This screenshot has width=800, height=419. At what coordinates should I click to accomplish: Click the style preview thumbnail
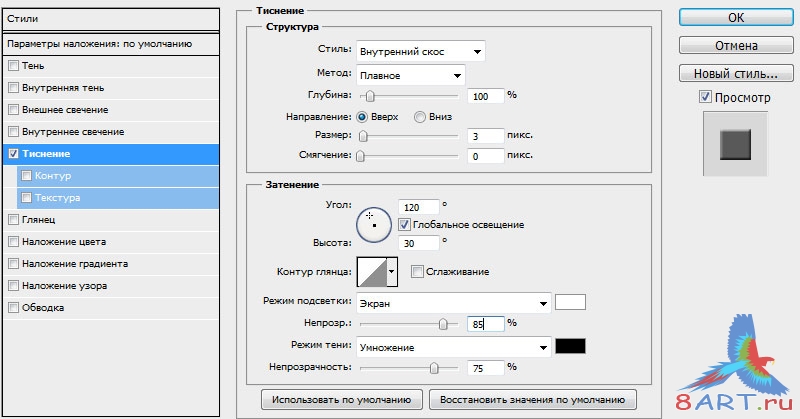pyautogui.click(x=735, y=144)
